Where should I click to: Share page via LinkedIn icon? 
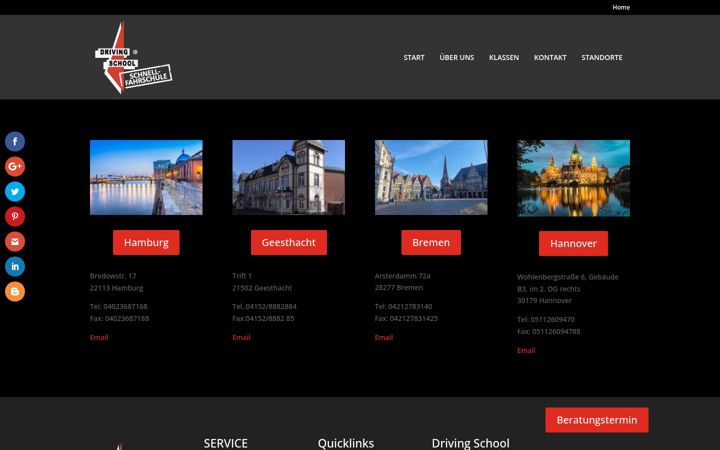(x=15, y=266)
